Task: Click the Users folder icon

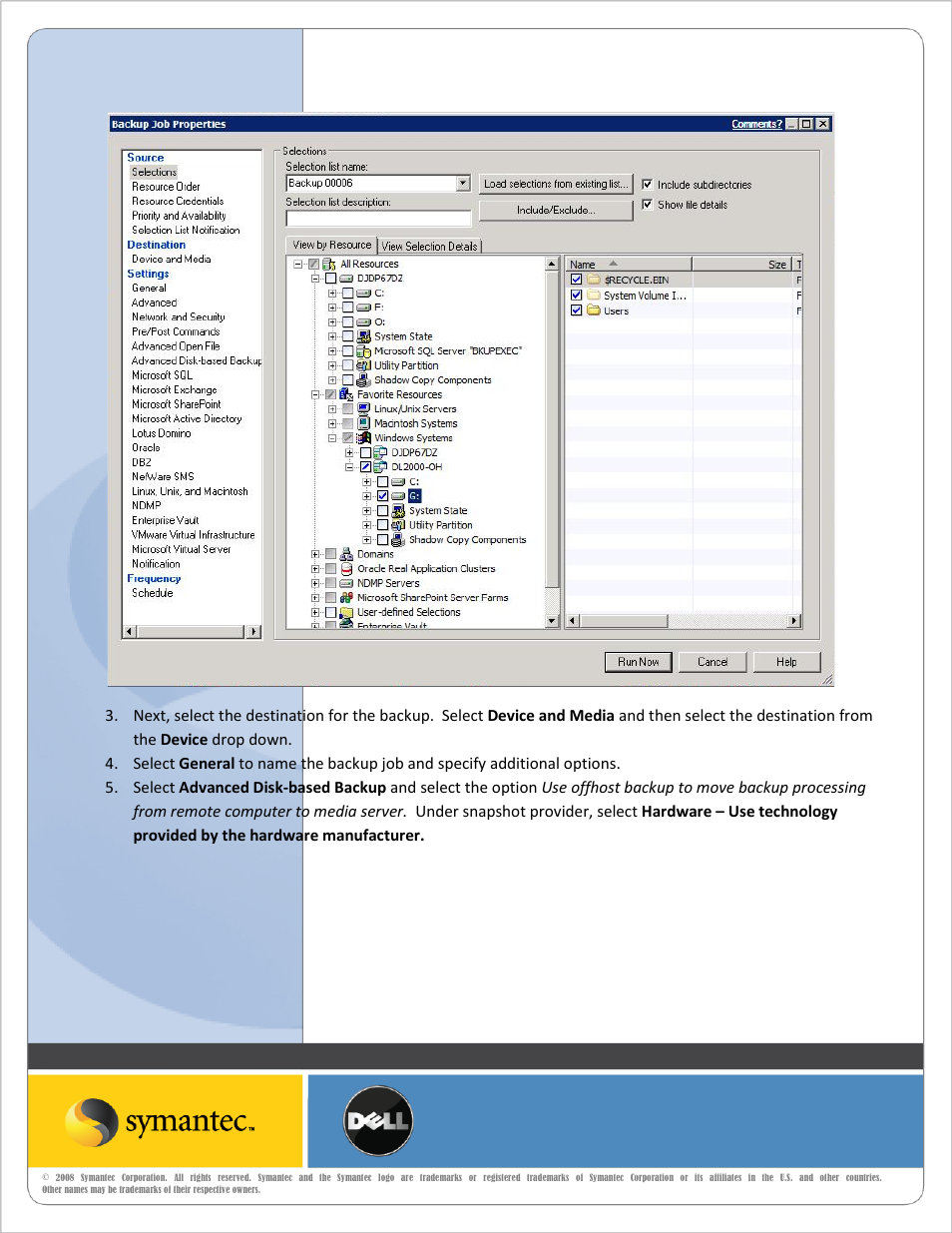Action: [594, 310]
